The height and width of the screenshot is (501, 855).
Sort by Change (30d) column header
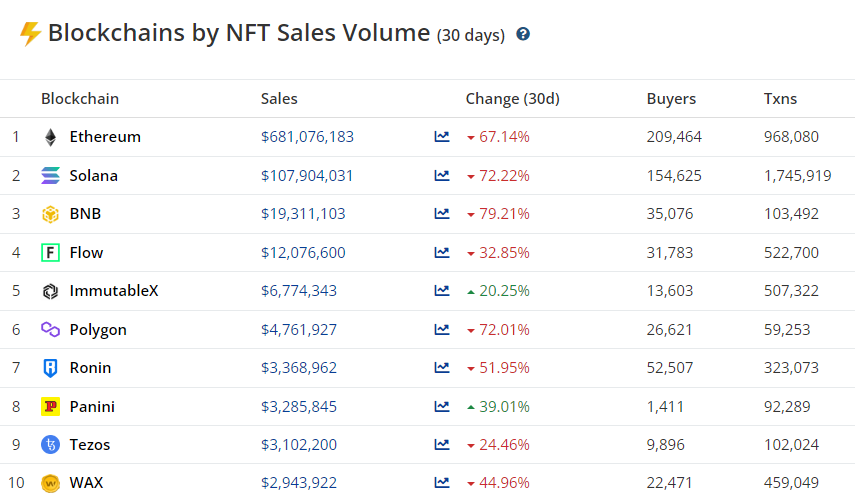[512, 99]
